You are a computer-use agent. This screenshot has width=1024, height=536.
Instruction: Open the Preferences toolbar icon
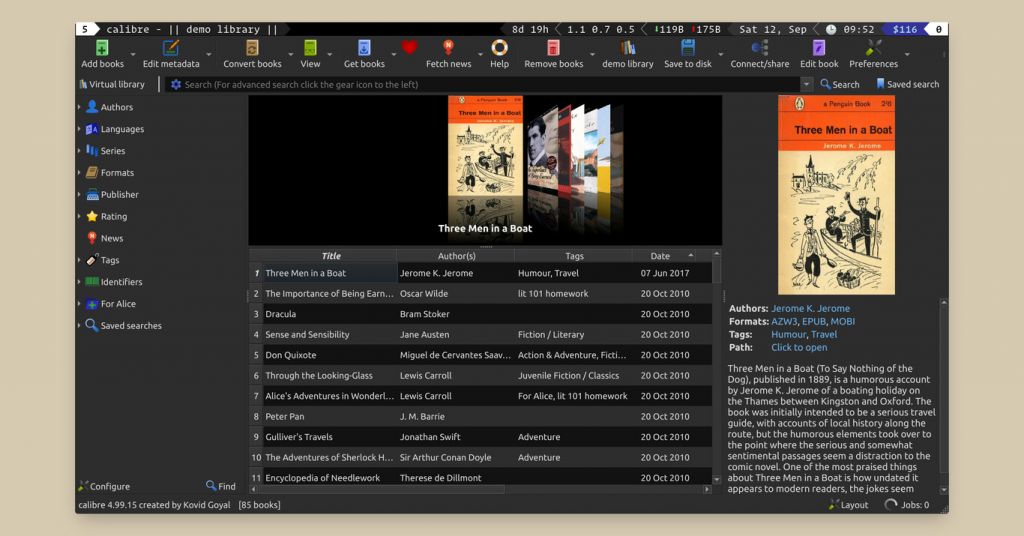click(873, 49)
